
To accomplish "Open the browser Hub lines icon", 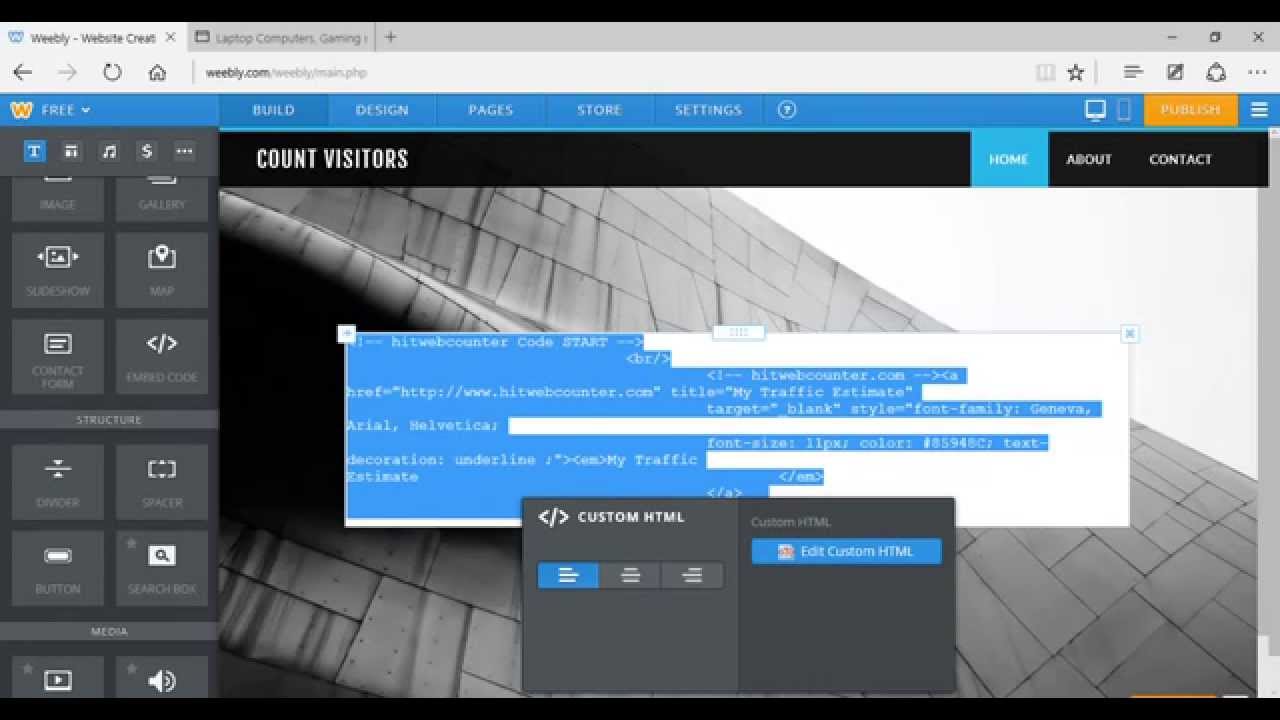I will (1133, 72).
